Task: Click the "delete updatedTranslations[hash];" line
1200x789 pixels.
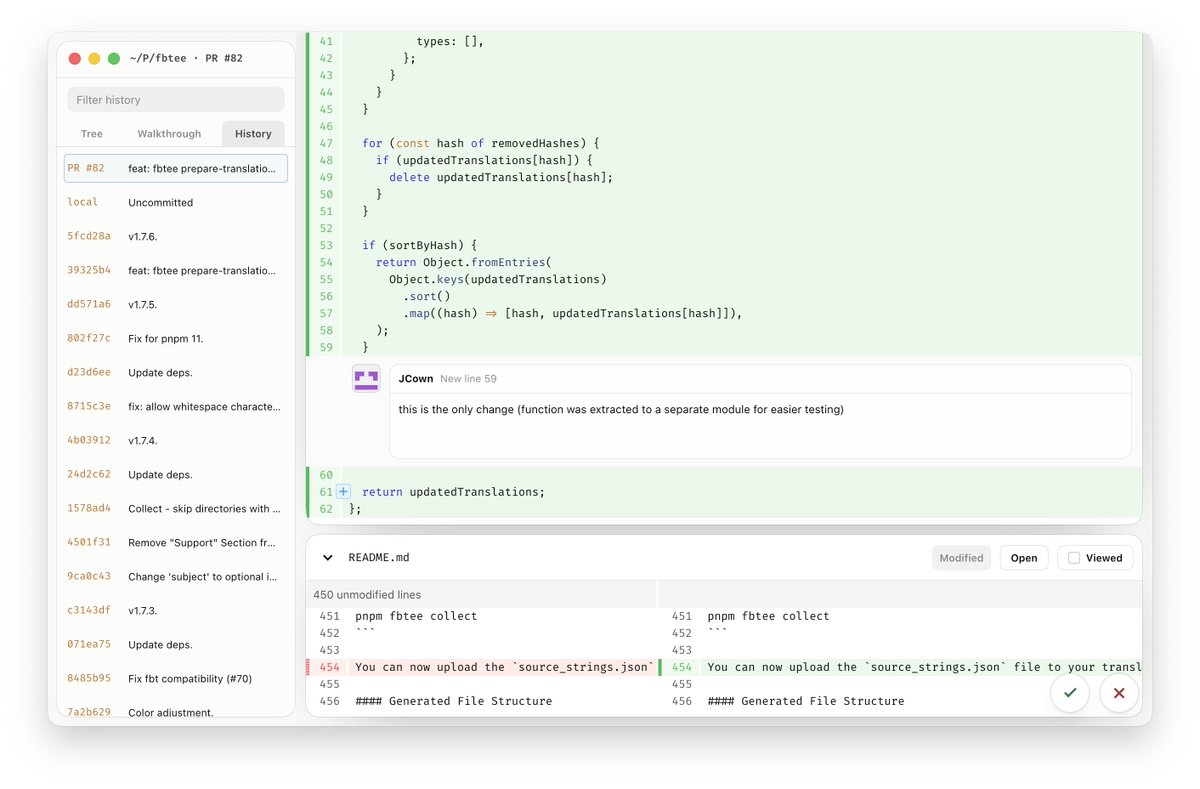Action: [x=501, y=177]
